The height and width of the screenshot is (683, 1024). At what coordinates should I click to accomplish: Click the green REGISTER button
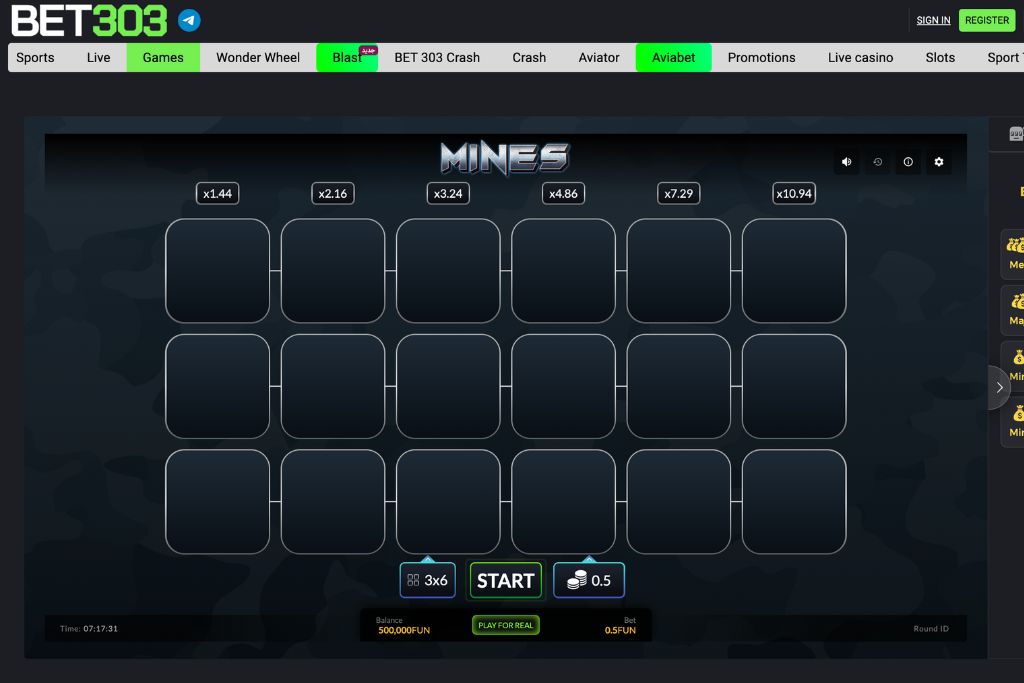(986, 20)
